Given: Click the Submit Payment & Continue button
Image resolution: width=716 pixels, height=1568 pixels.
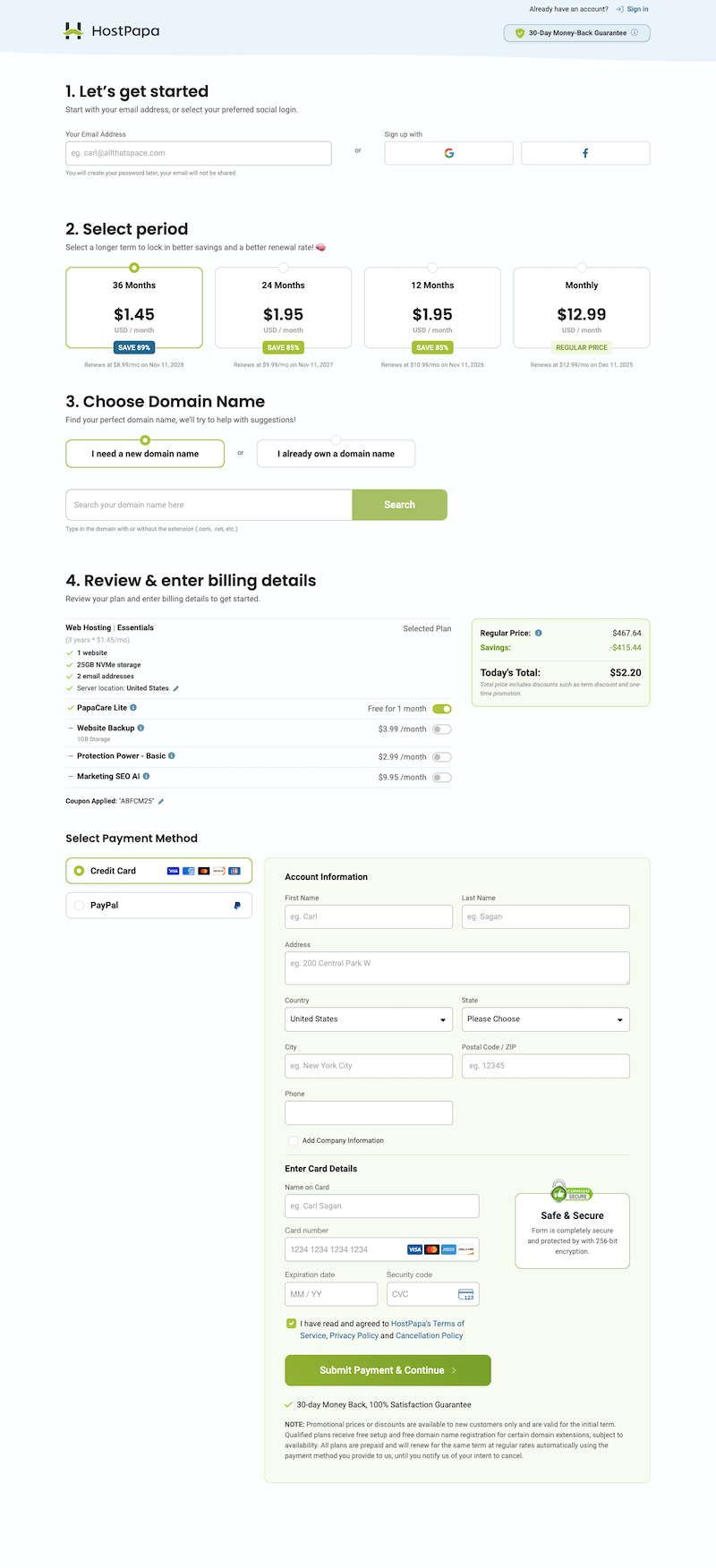Looking at the screenshot, I should (388, 1370).
